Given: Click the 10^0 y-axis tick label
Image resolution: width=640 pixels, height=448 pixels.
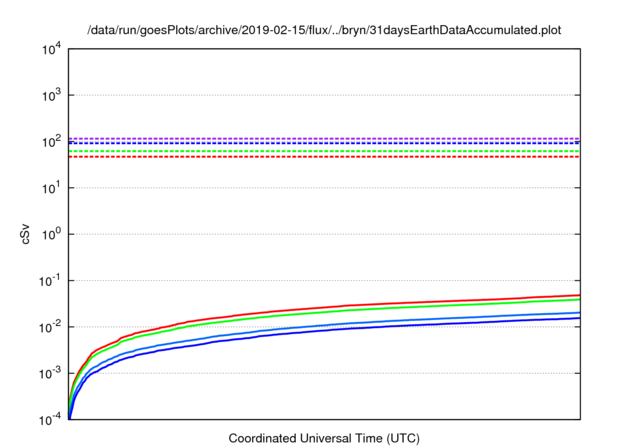Looking at the screenshot, I should 51,235.
